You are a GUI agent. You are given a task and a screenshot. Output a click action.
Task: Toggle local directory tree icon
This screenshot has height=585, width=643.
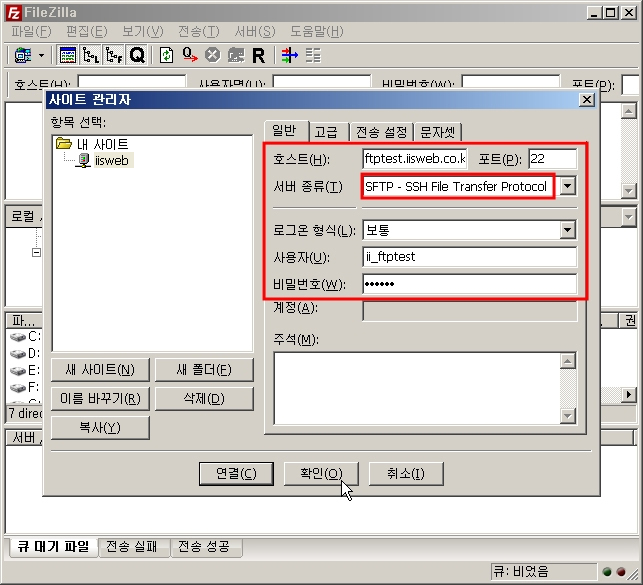tap(91, 55)
